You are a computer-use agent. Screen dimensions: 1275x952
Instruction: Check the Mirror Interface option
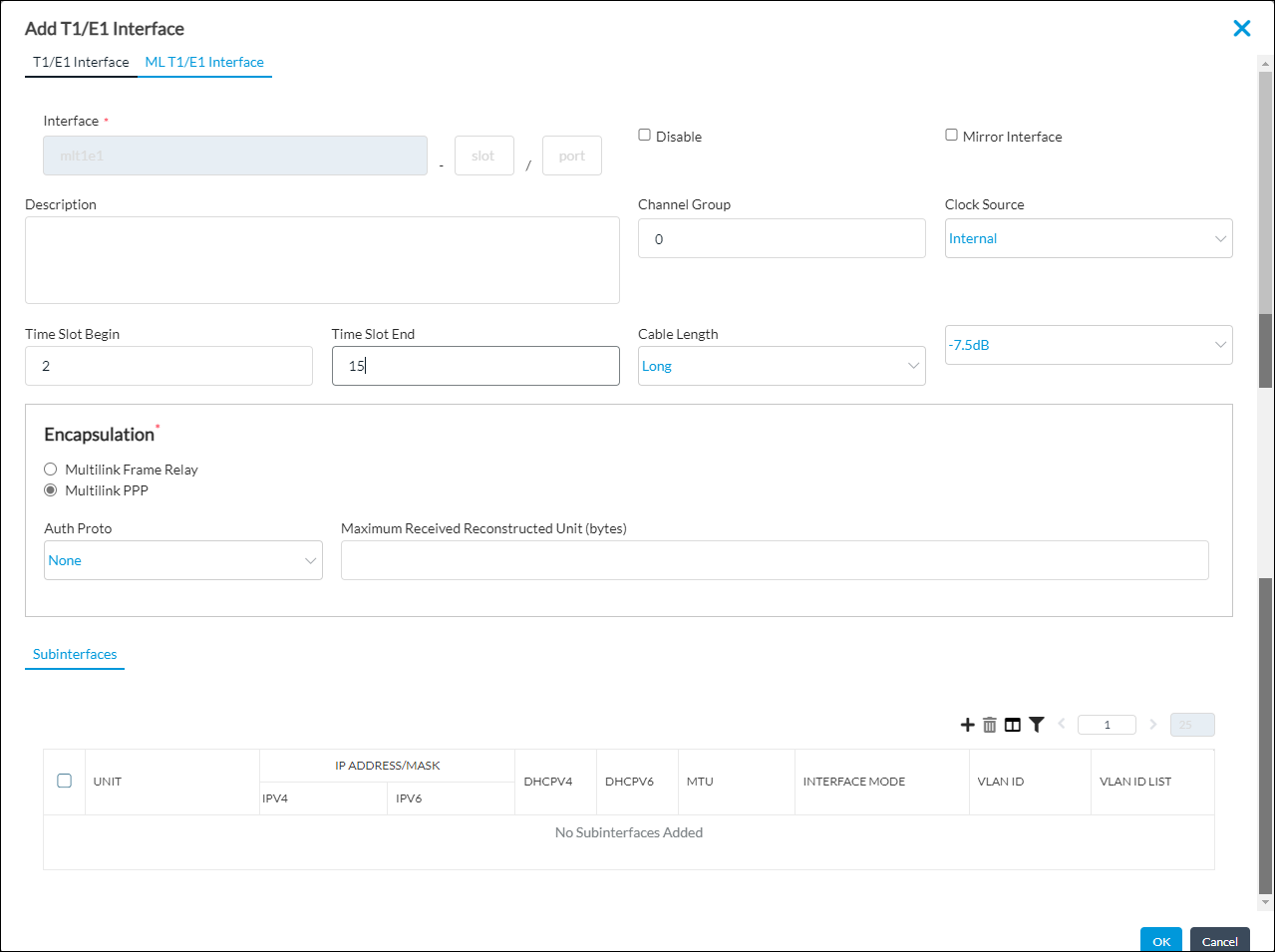point(952,135)
